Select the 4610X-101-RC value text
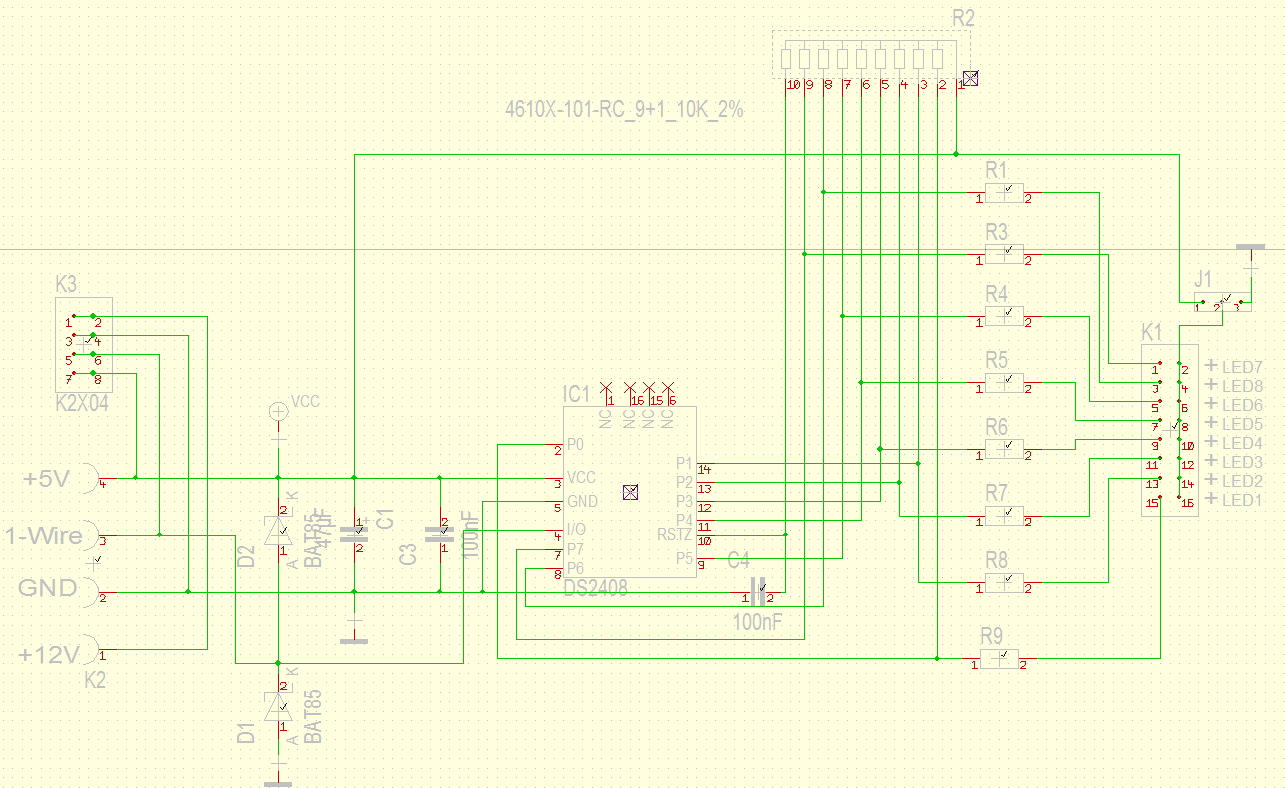The image size is (1285, 788). click(x=624, y=110)
